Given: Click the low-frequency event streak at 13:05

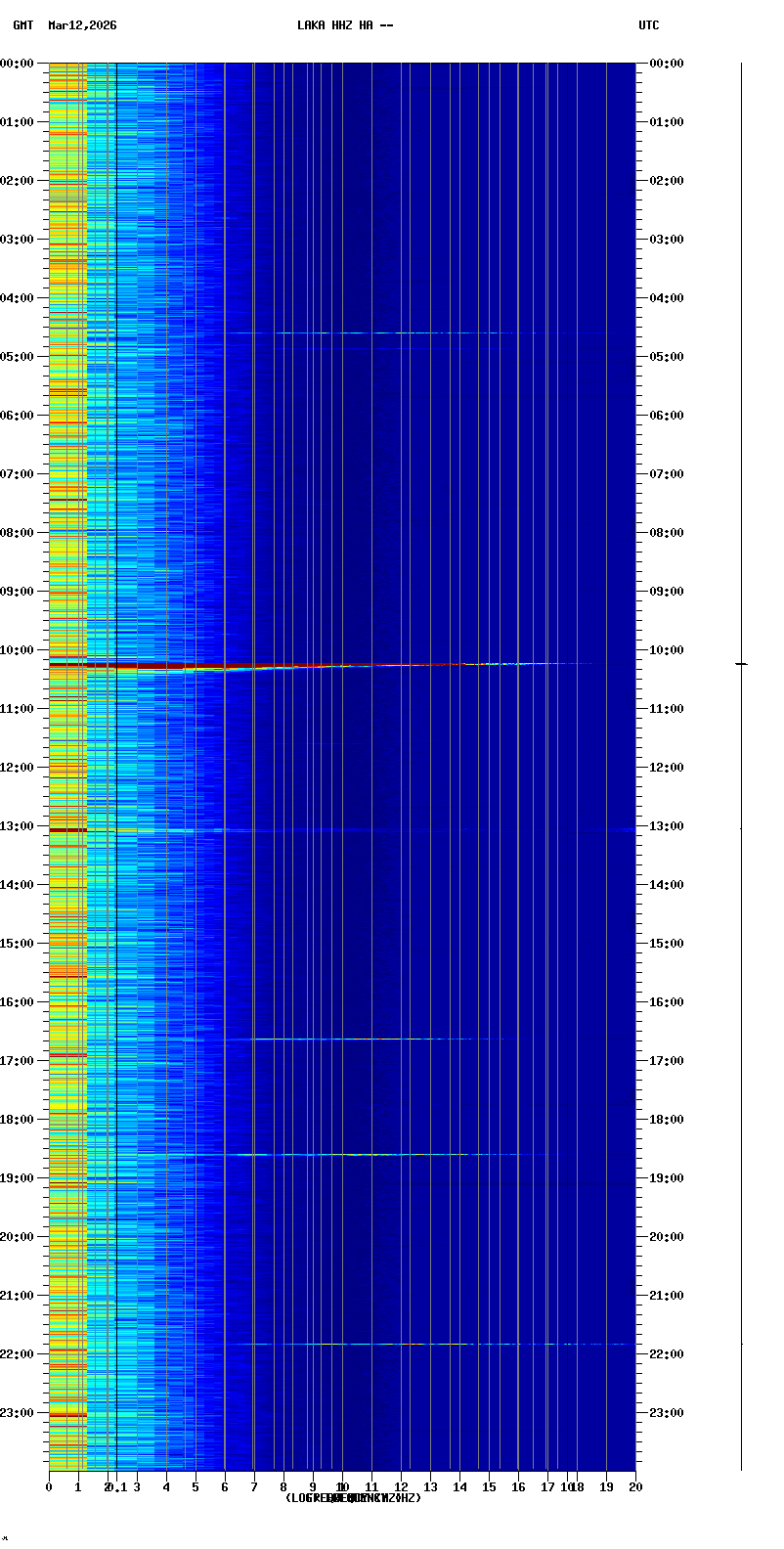Looking at the screenshot, I should 117,830.
